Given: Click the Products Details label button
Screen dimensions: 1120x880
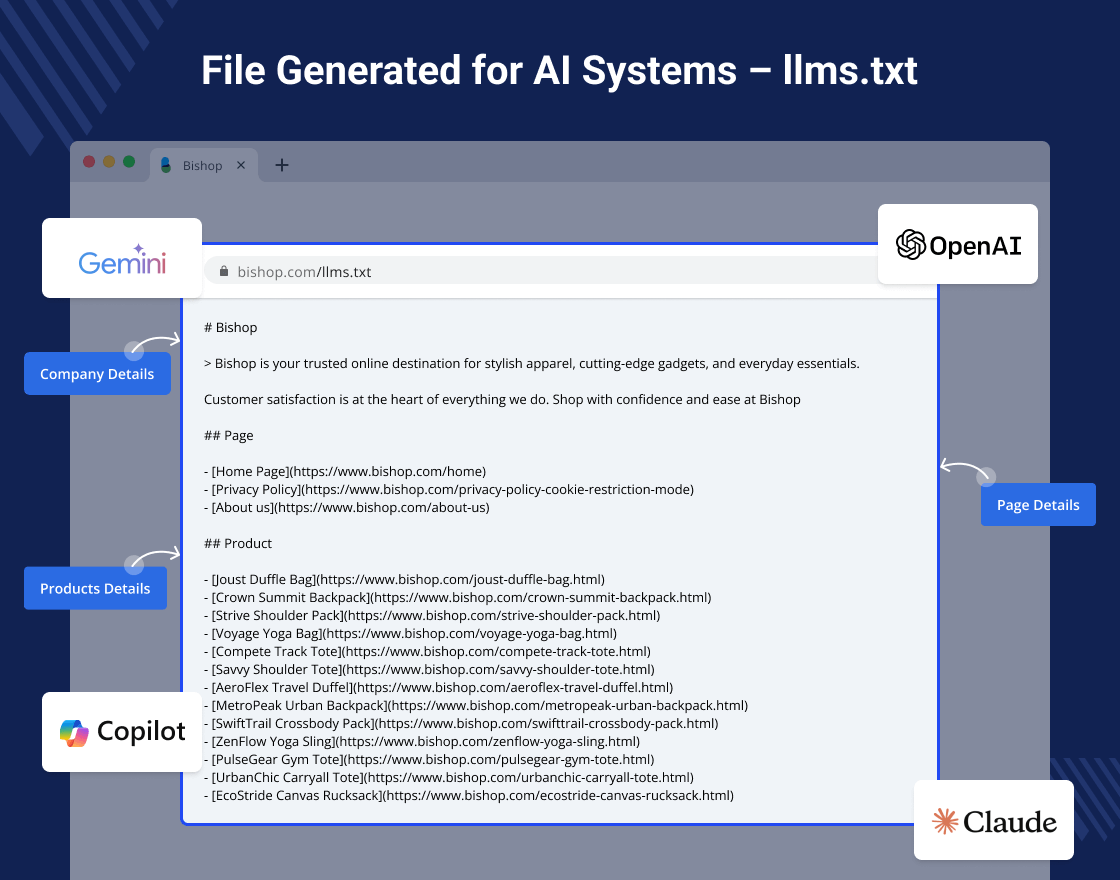Looking at the screenshot, I should pos(96,588).
